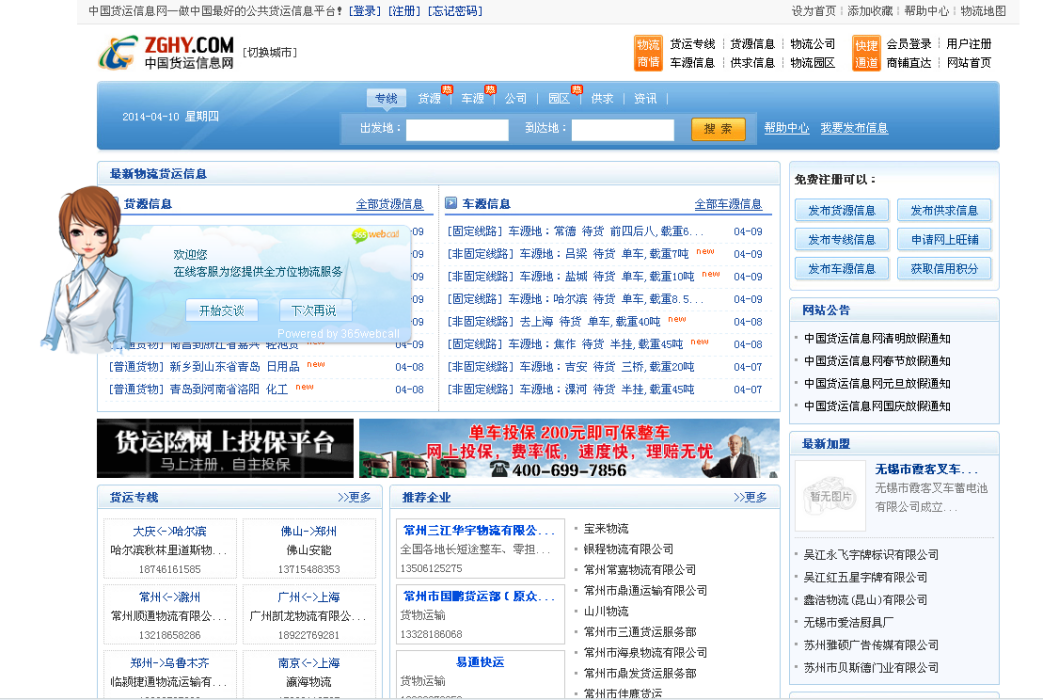The width and height of the screenshot is (1043, 700).
Task: Click the orange 快捷通道 badge icon
Action: [x=866, y=53]
